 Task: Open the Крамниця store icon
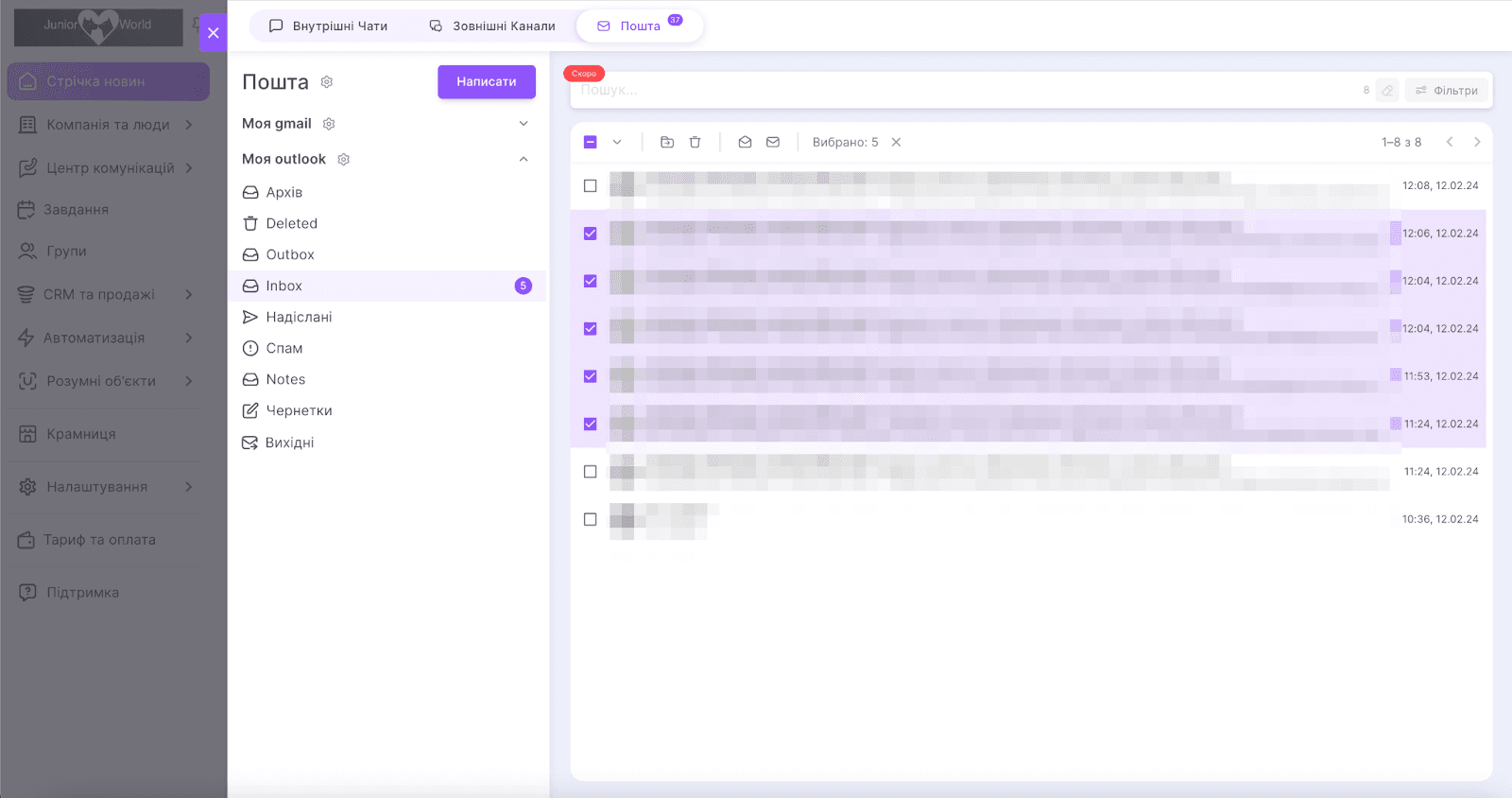pyautogui.click(x=28, y=434)
